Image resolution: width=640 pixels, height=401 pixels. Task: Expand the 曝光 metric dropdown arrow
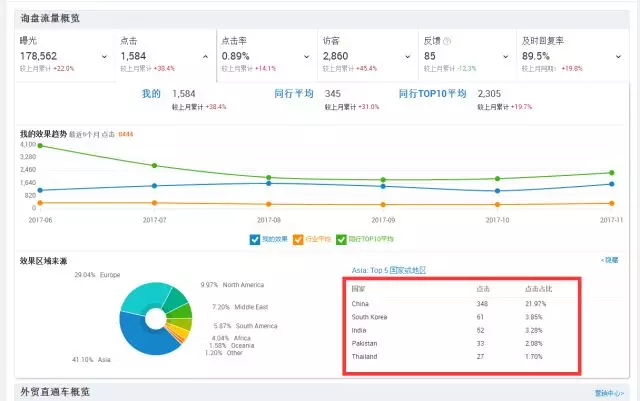pos(105,56)
